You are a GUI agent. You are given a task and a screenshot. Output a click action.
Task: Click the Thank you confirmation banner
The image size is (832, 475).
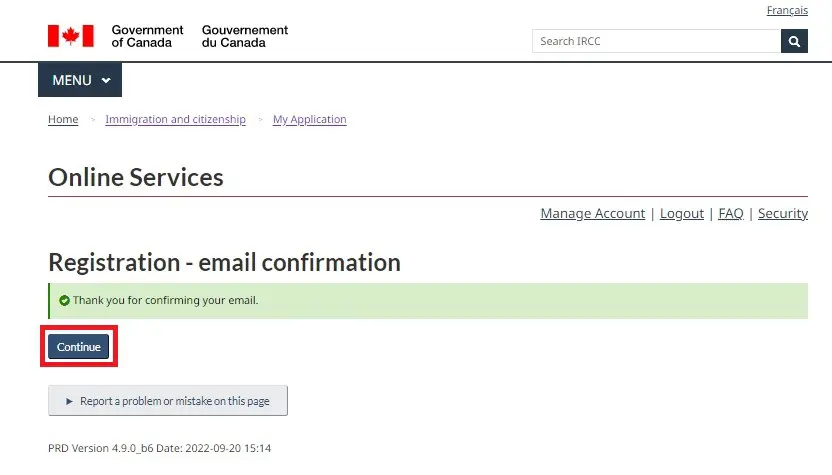point(428,301)
